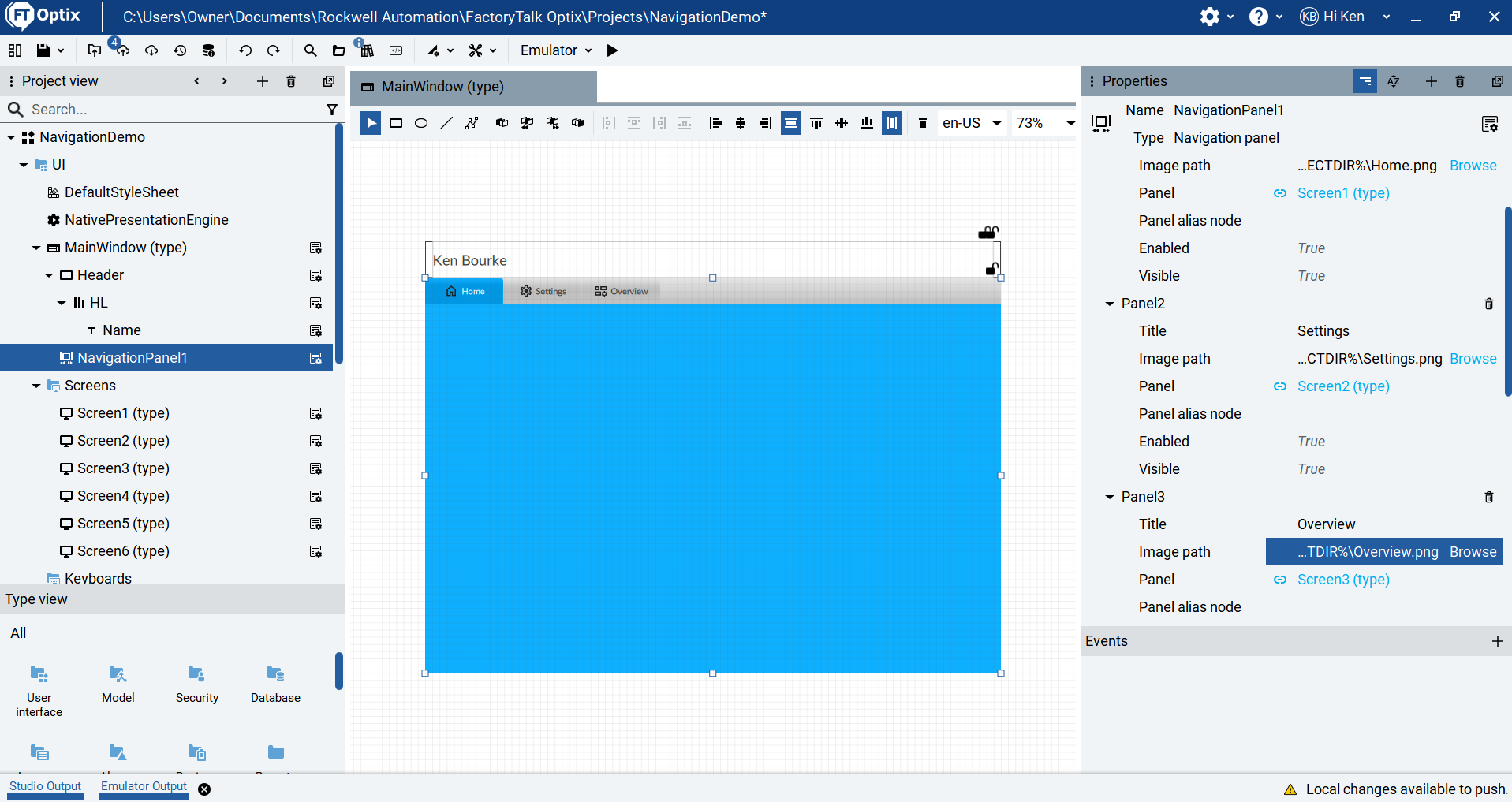Toggle the Panel2 Visible value True
1512x802 pixels.
pos(1311,469)
